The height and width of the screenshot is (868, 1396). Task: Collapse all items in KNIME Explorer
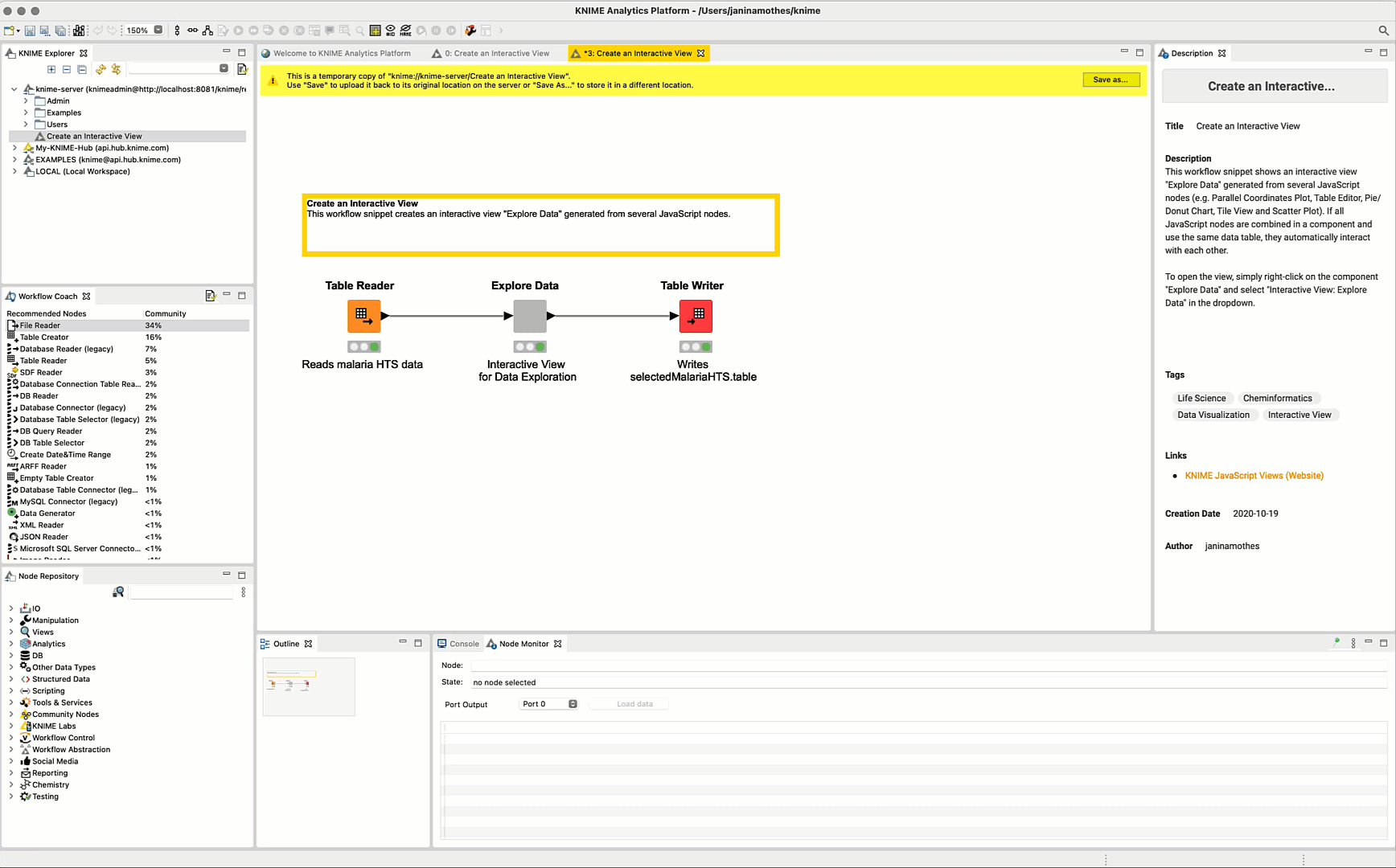(x=67, y=69)
